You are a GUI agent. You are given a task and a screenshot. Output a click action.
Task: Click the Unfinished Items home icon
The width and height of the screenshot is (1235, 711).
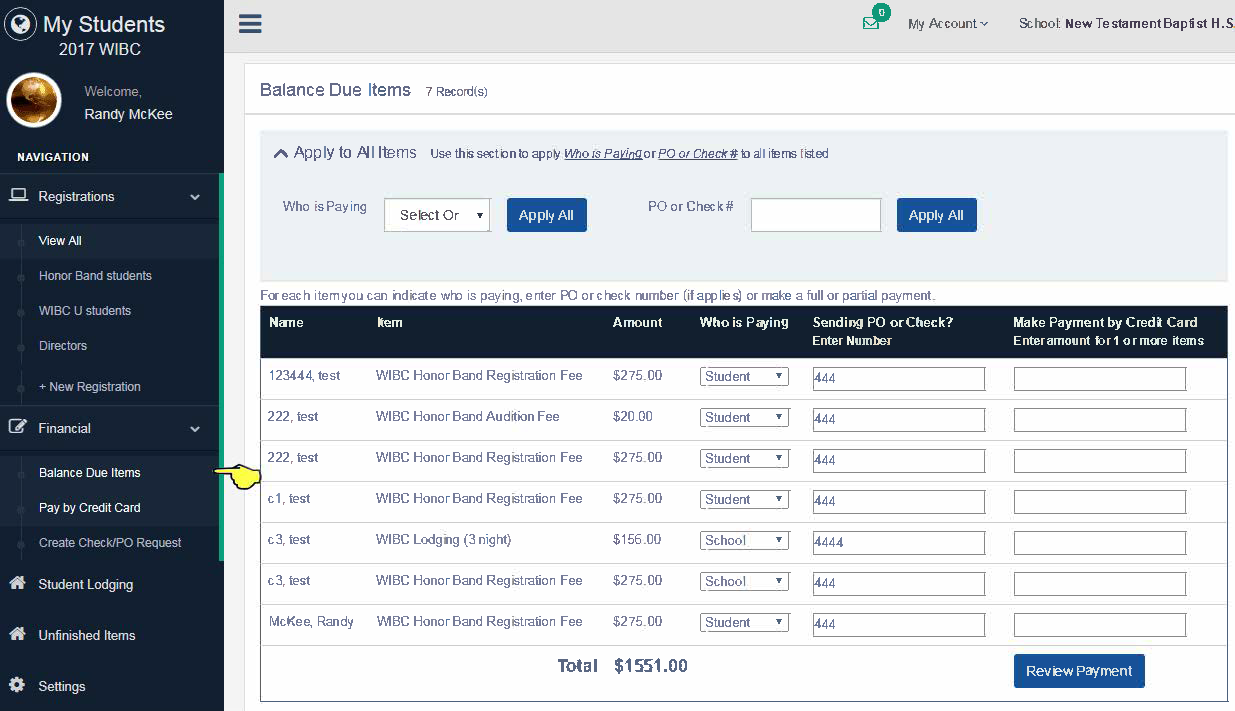click(17, 634)
